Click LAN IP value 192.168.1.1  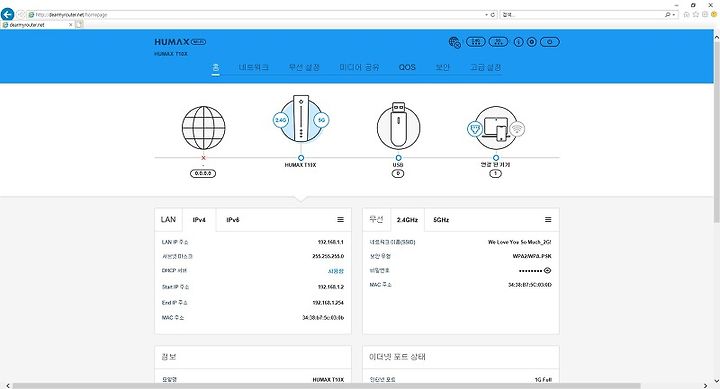[331, 242]
